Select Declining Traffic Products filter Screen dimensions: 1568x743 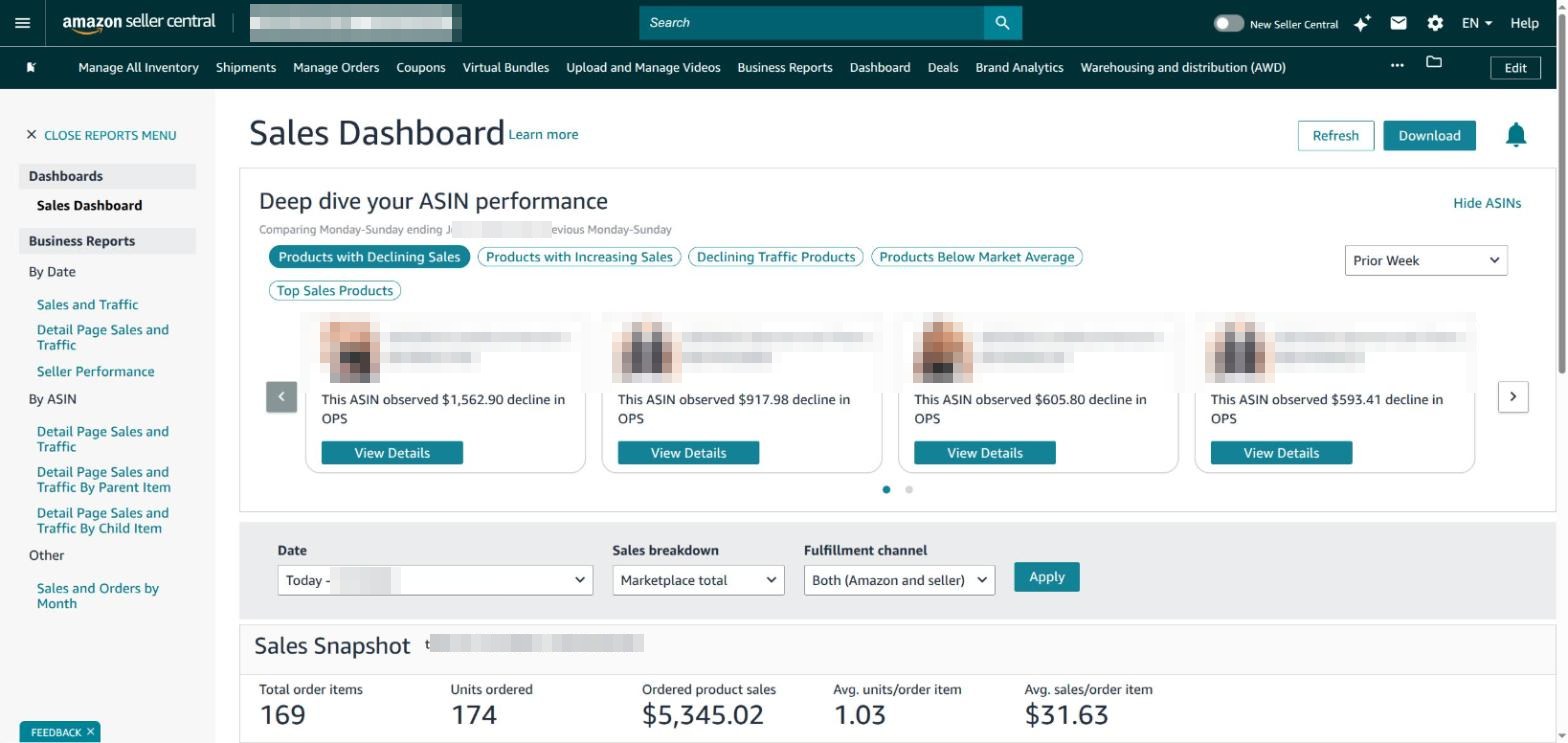tap(776, 257)
